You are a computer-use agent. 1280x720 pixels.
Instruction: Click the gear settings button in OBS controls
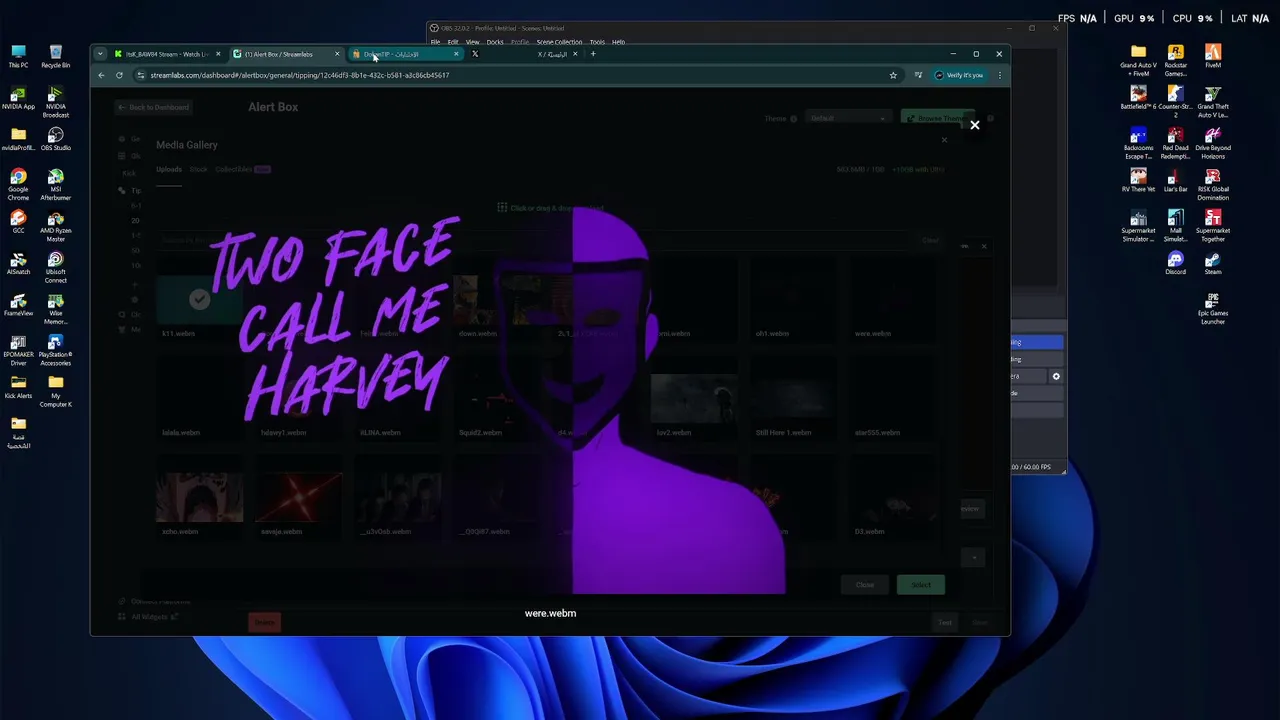click(1056, 376)
